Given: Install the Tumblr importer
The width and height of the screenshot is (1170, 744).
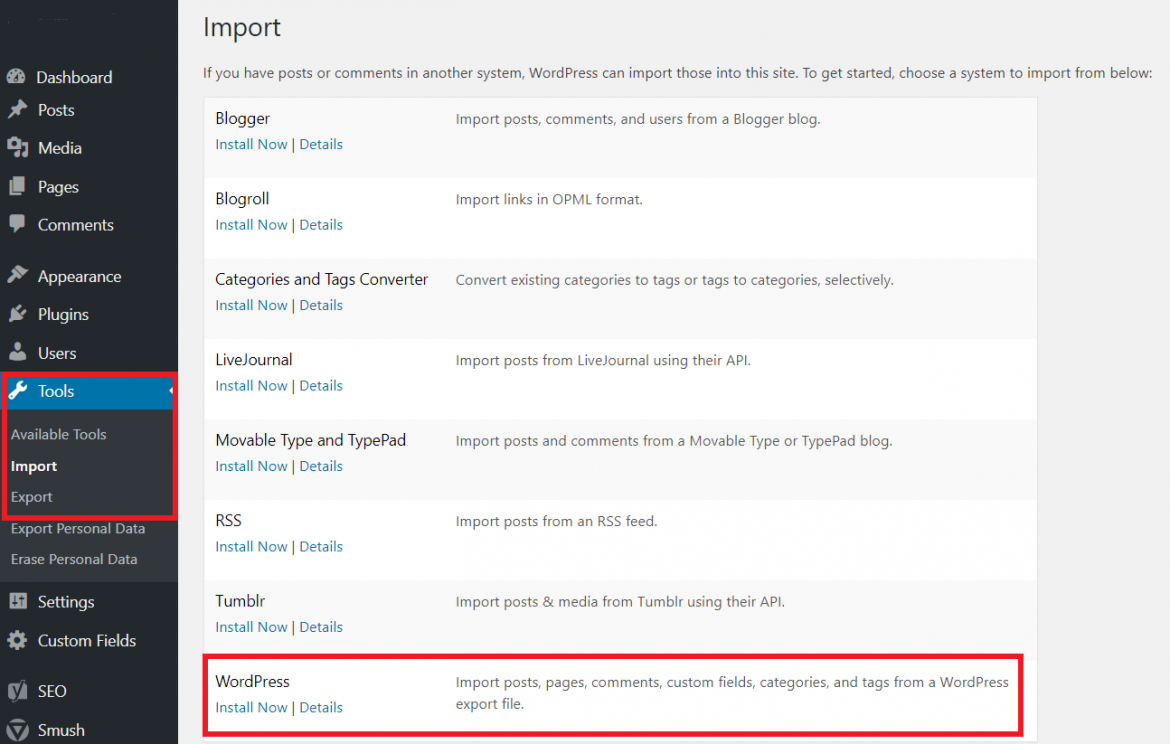Looking at the screenshot, I should 251,626.
